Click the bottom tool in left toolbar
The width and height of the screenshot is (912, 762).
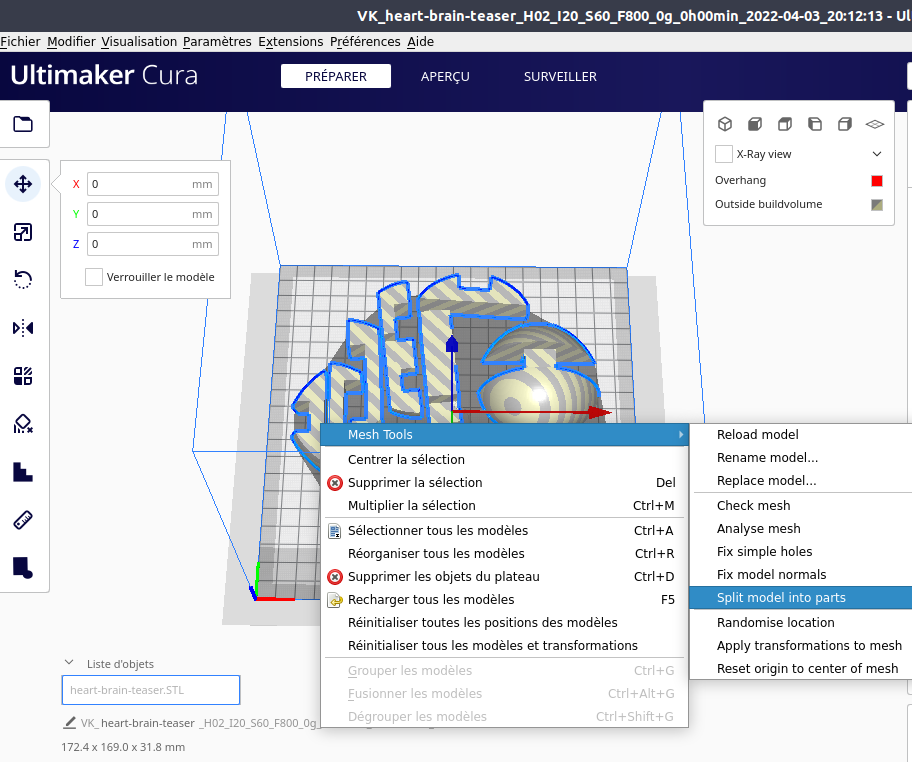pos(23,567)
